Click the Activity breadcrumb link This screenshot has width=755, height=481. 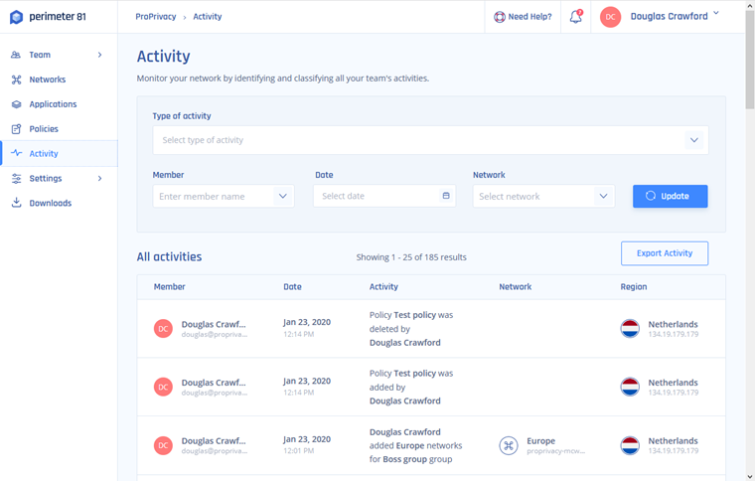point(208,16)
